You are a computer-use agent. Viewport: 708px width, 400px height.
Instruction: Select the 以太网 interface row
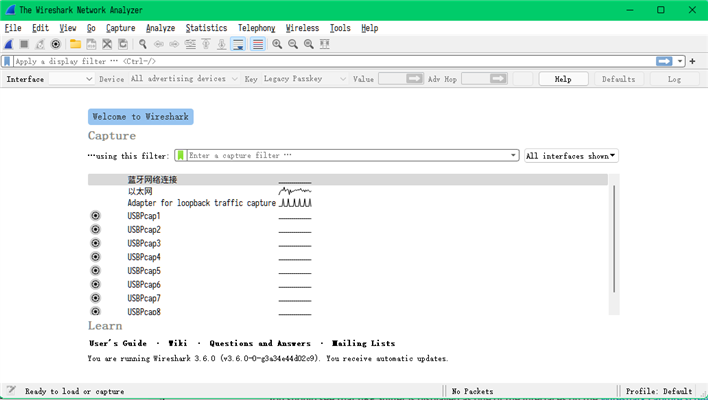(x=348, y=191)
